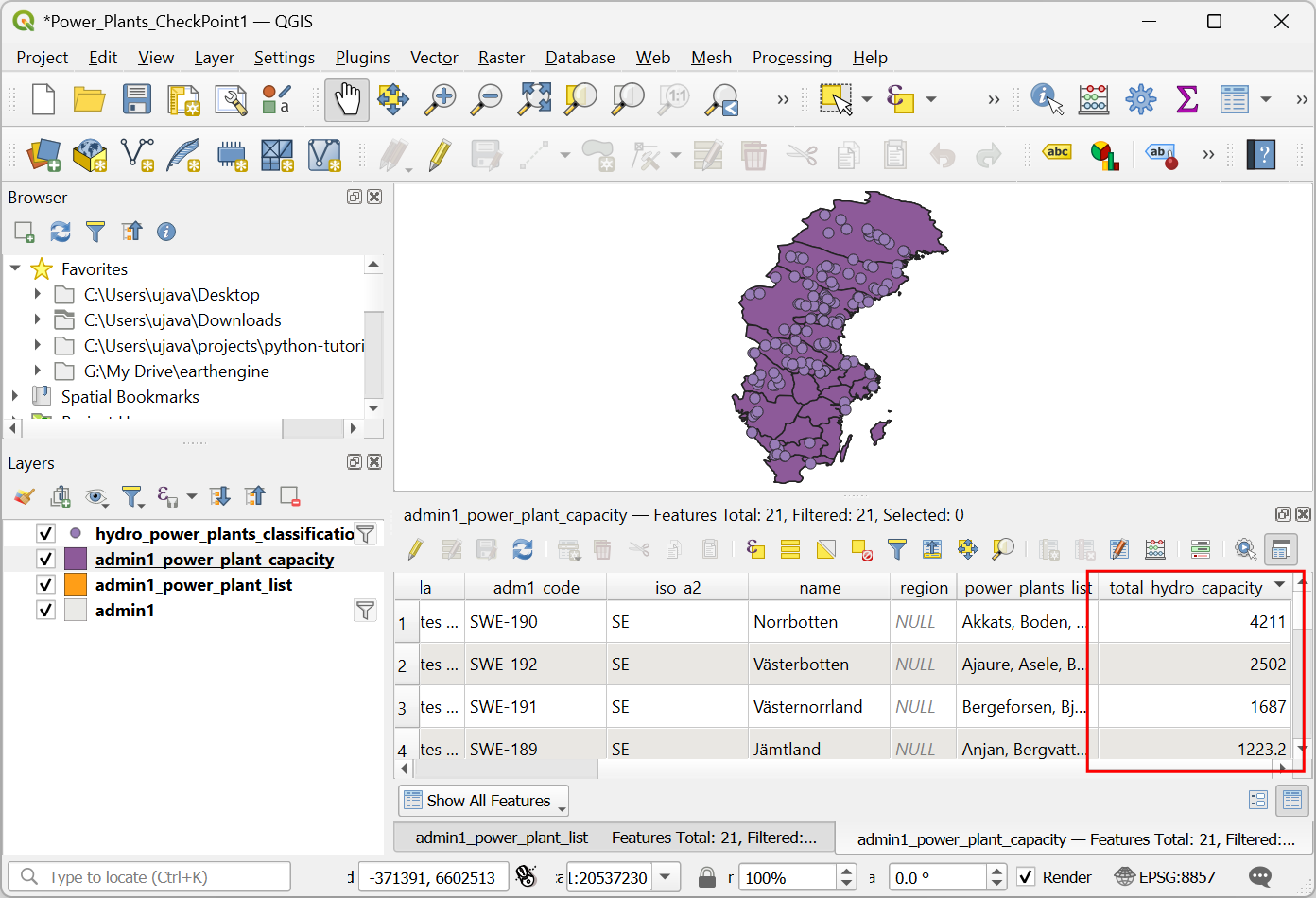Expand the Spatial Bookmarks tree item
This screenshot has width=1316, height=898.
pos(14,397)
